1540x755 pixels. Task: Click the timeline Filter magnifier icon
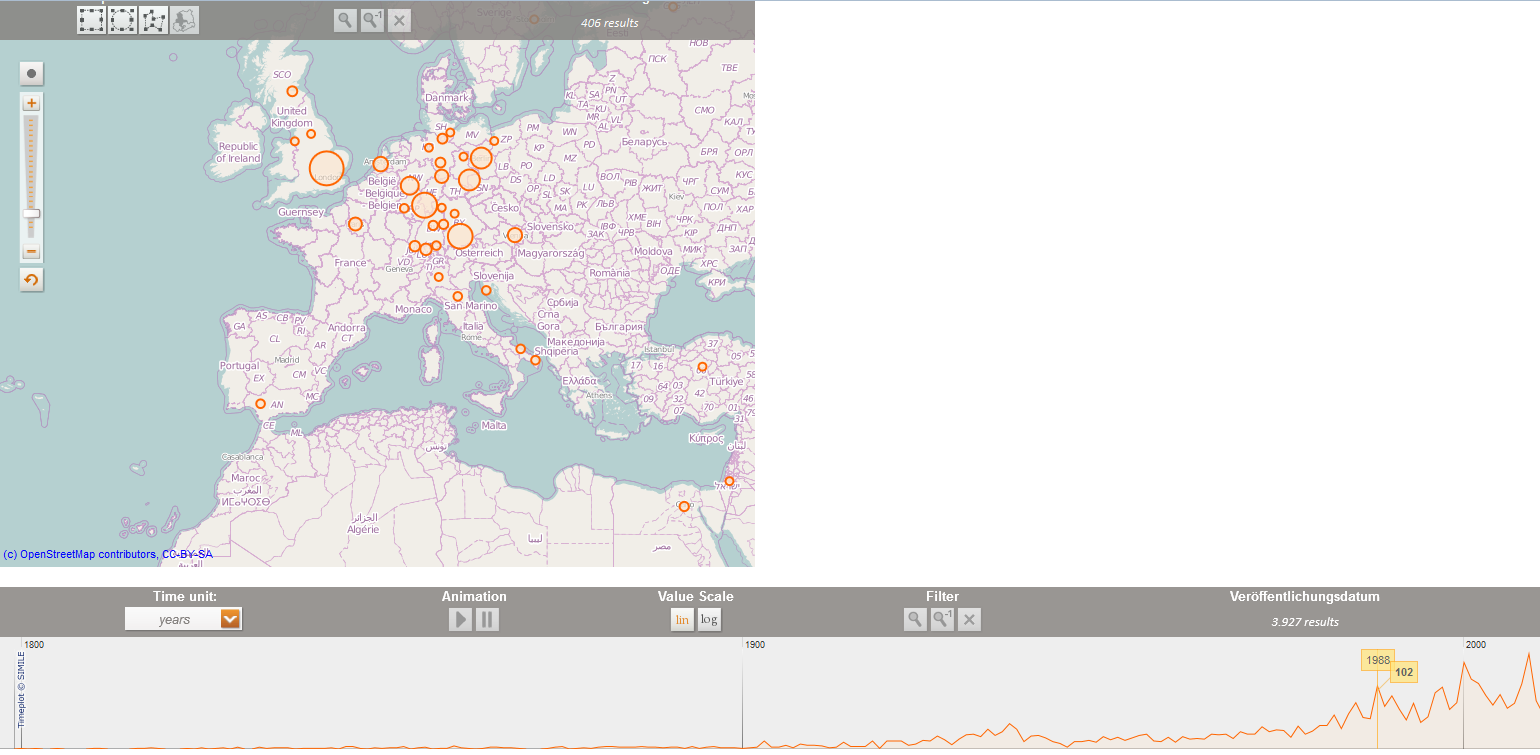tap(915, 620)
